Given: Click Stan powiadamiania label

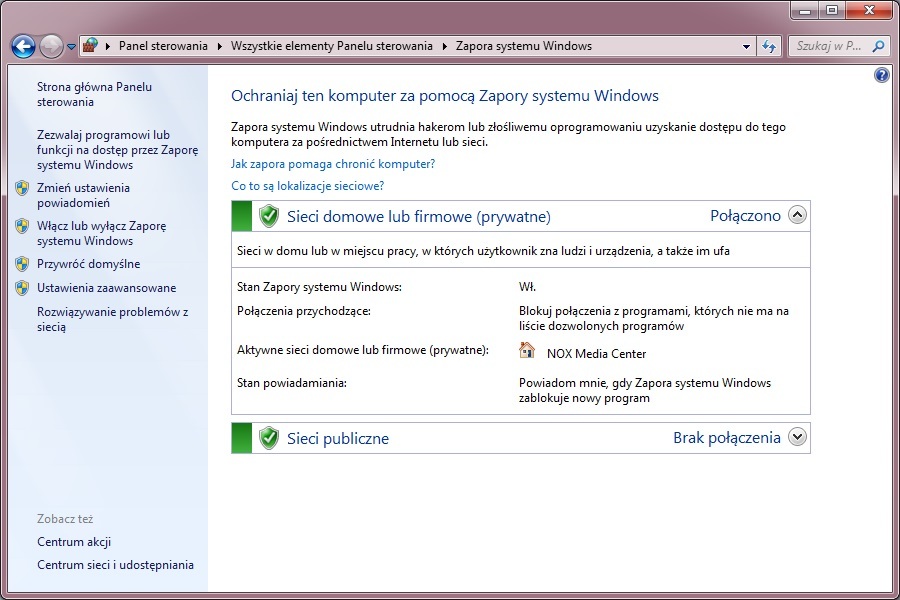Looking at the screenshot, I should (x=292, y=383).
